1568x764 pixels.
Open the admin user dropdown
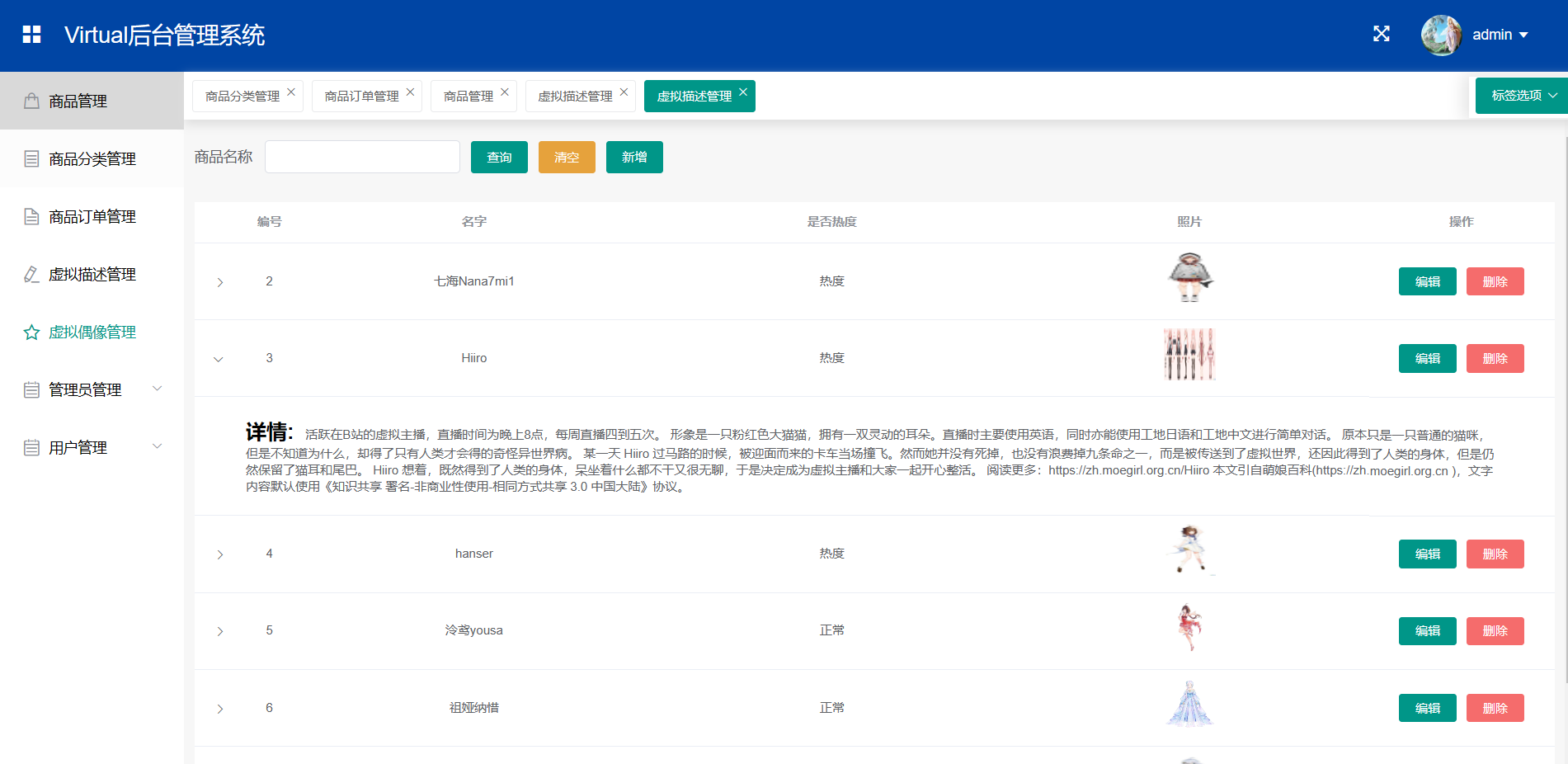1500,35
